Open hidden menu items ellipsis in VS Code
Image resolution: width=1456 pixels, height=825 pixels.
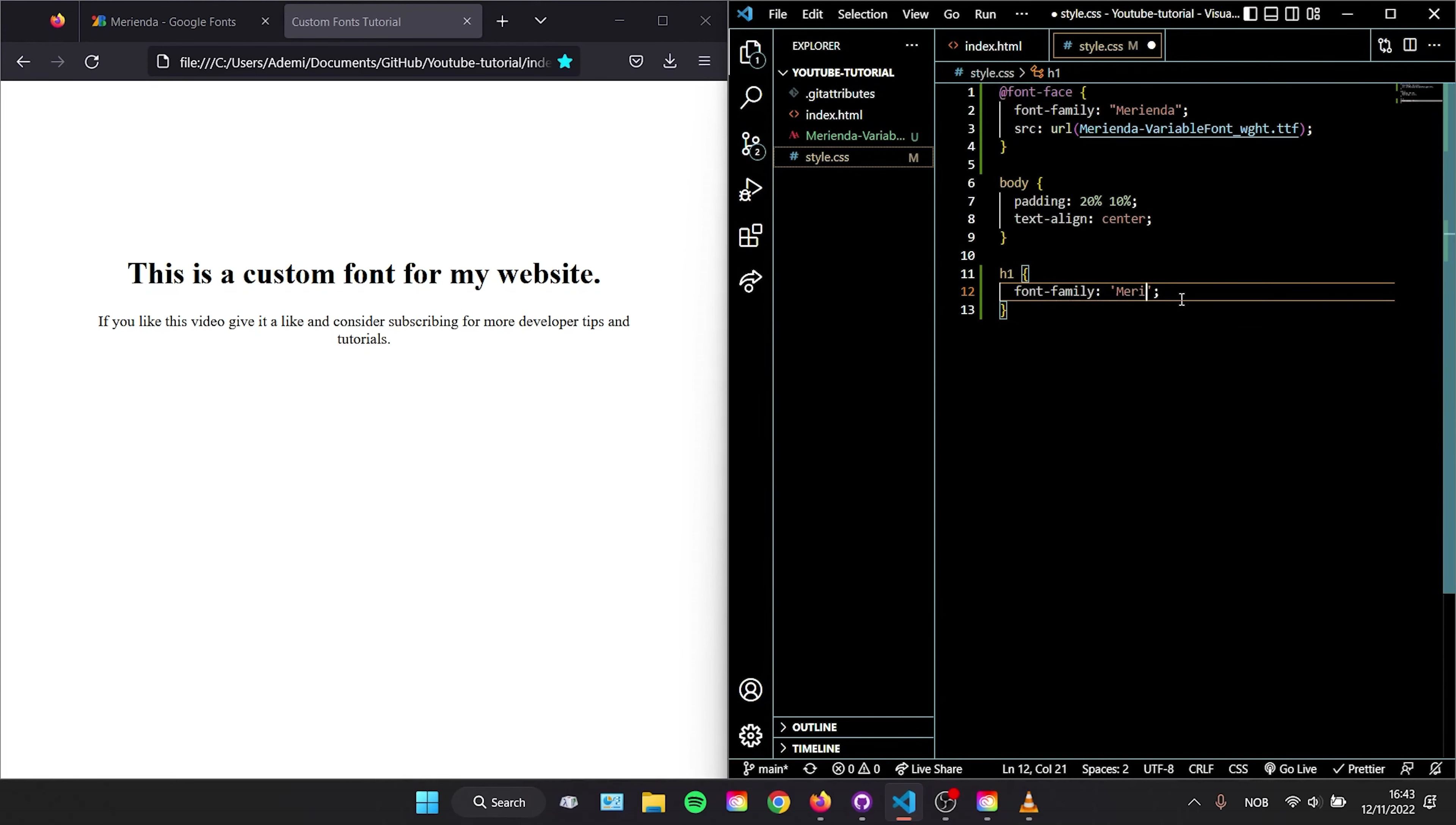tap(1021, 14)
